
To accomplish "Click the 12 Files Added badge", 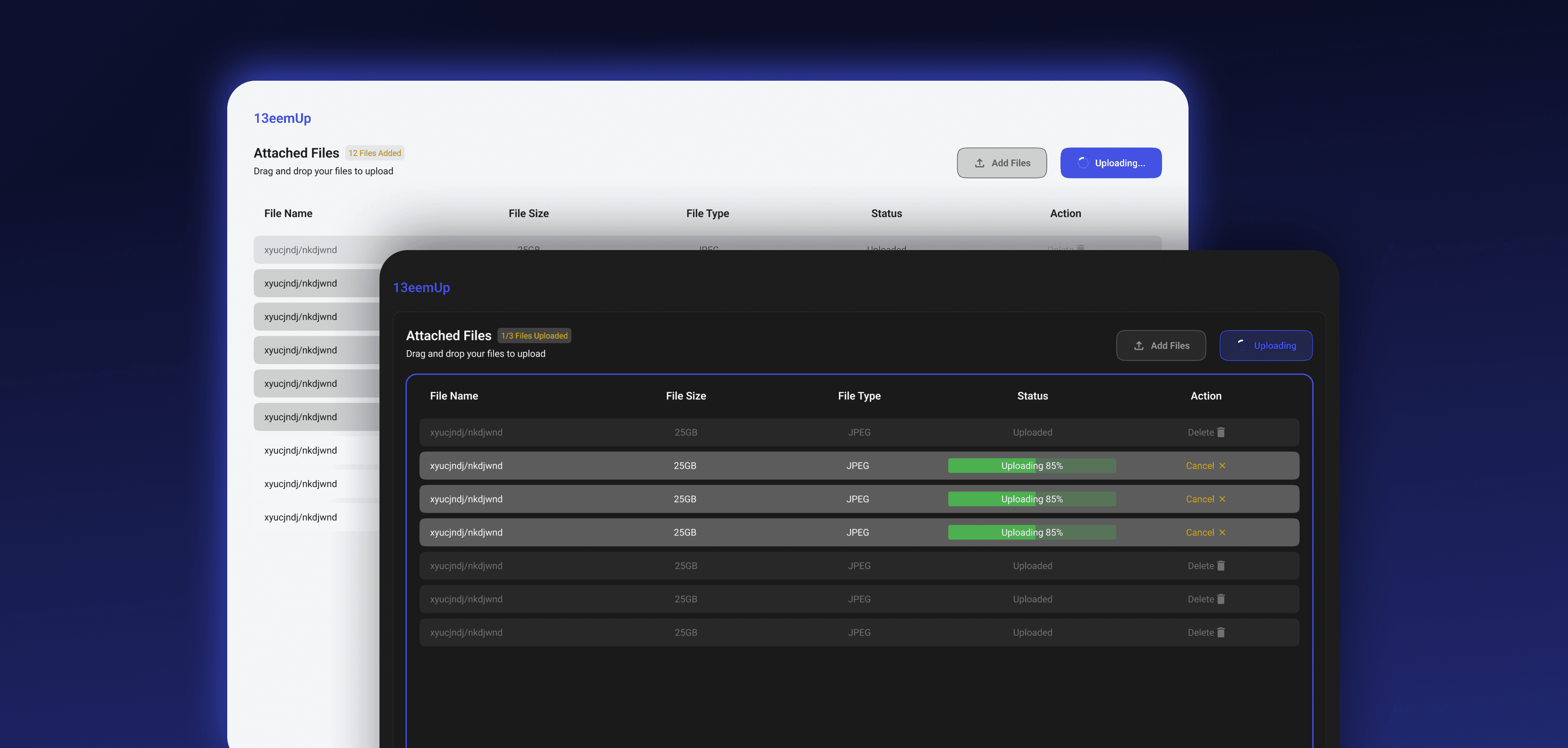I will click(374, 153).
